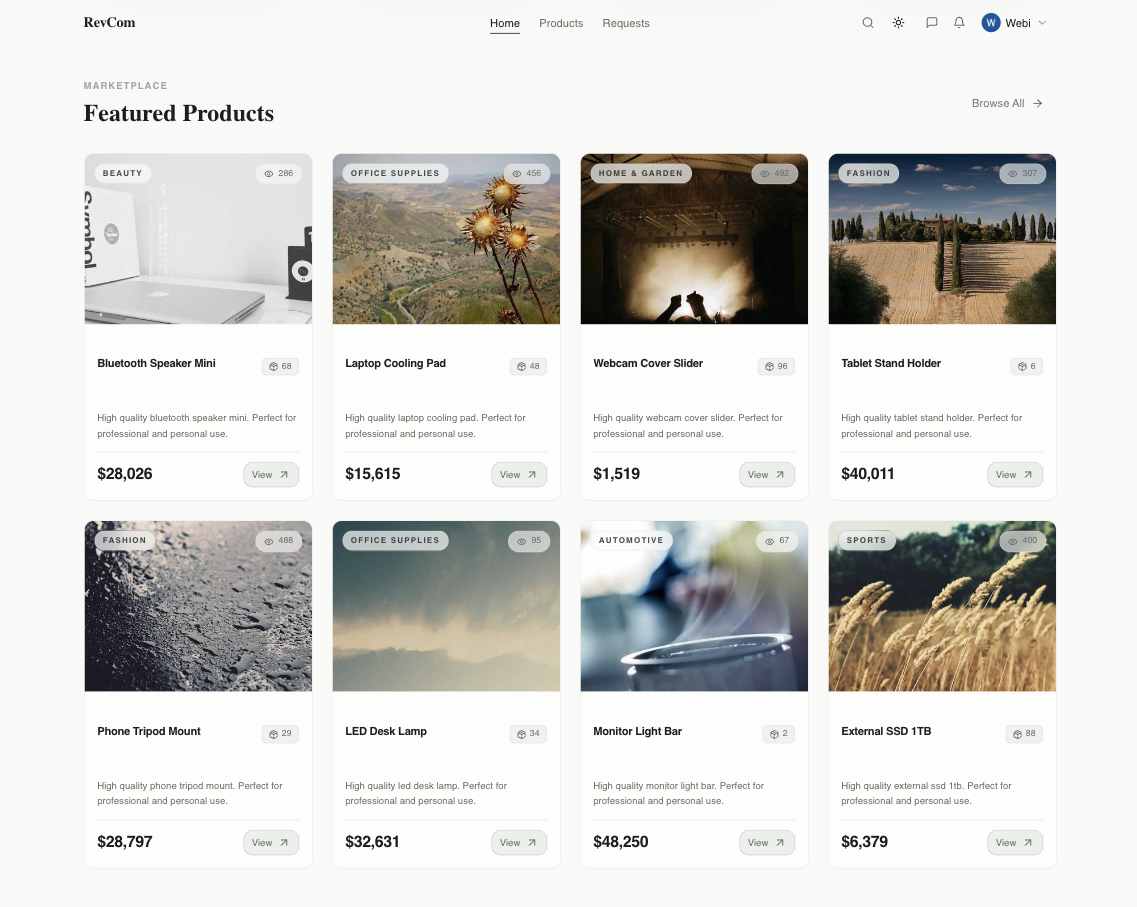1137x907 pixels.
Task: Go to the Products tab
Action: 560,23
